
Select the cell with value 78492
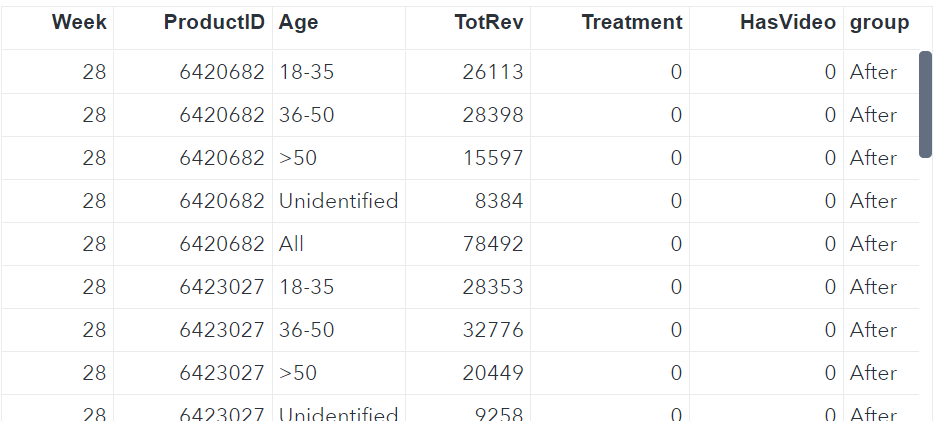pyautogui.click(x=492, y=244)
